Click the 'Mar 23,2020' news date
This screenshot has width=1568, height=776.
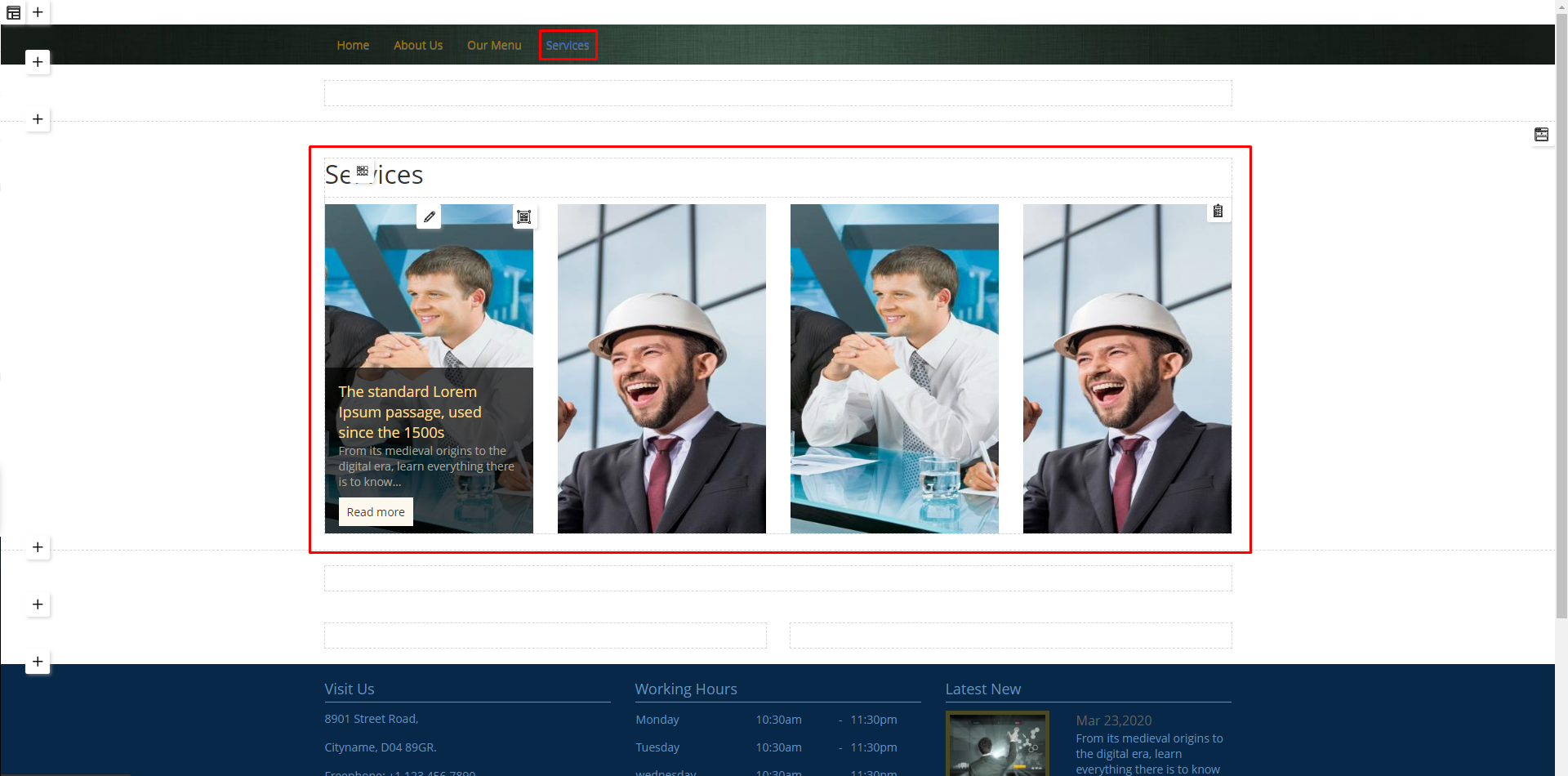coord(1114,720)
